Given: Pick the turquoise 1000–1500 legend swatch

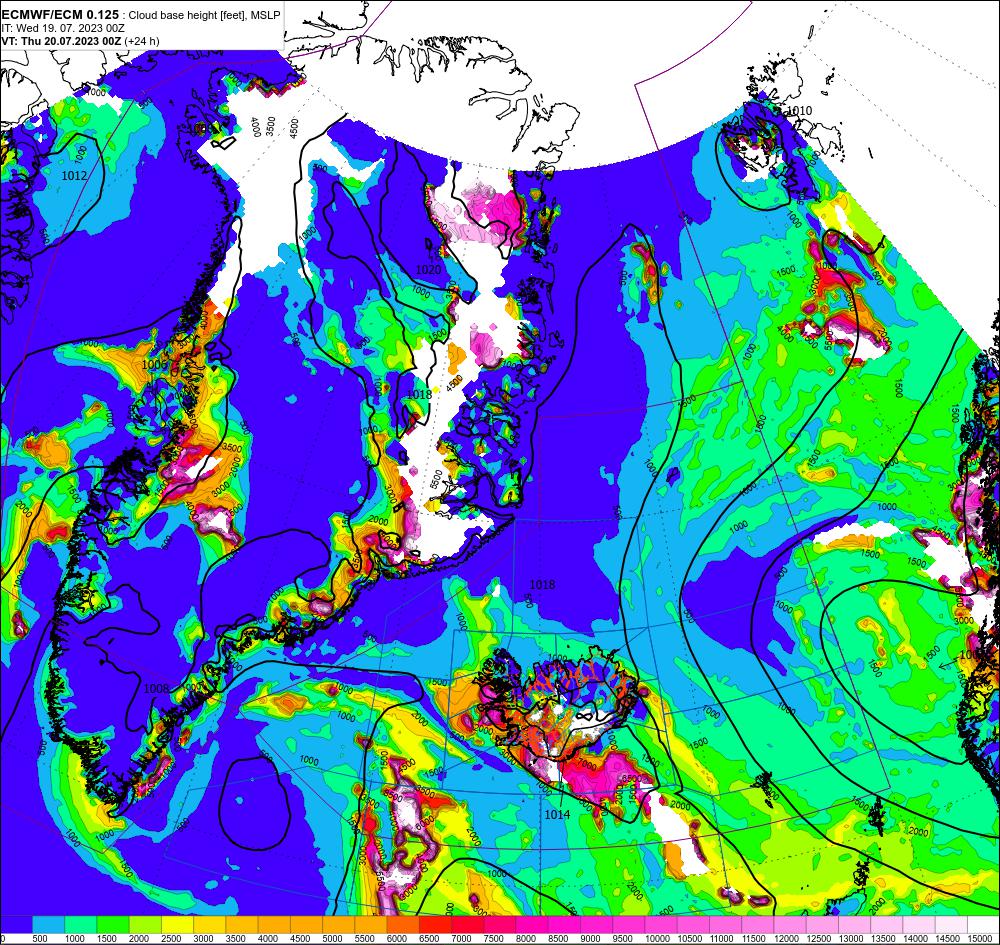Looking at the screenshot, I should pos(81,924).
